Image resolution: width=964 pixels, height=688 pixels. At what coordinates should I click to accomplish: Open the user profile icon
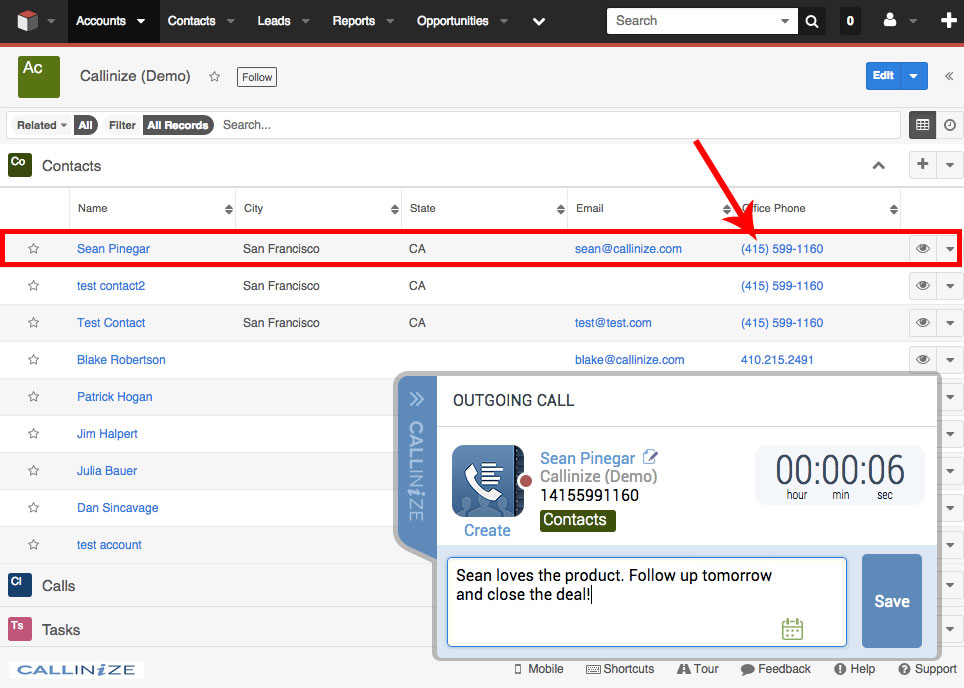click(x=890, y=20)
